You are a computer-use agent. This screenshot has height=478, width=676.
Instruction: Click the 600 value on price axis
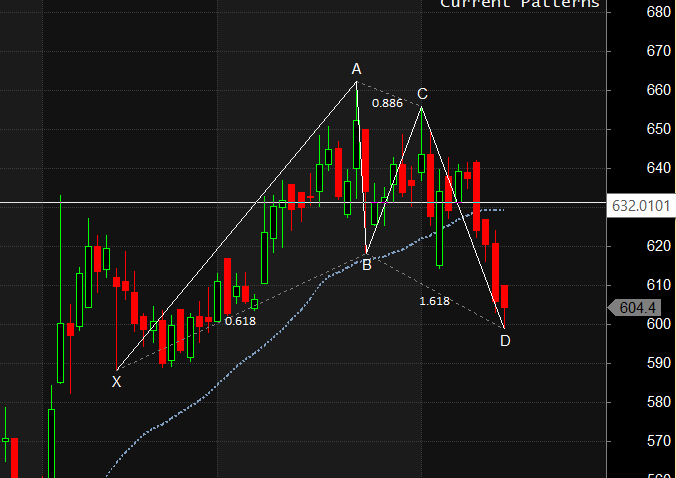point(659,324)
